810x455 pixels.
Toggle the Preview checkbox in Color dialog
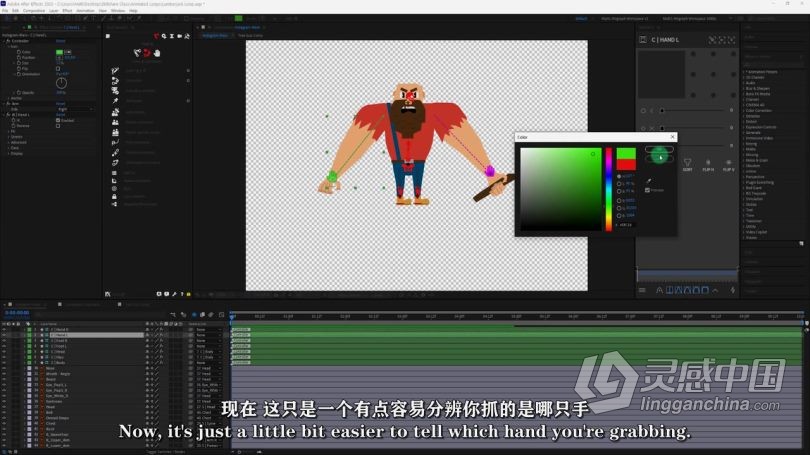(x=647, y=190)
